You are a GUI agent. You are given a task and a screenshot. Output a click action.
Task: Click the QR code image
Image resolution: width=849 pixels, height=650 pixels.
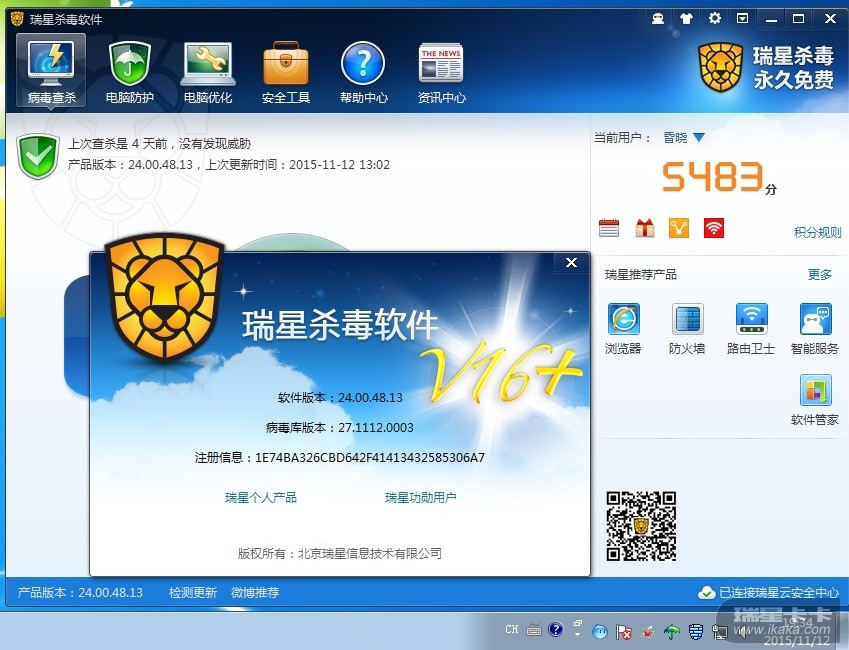tap(641, 526)
